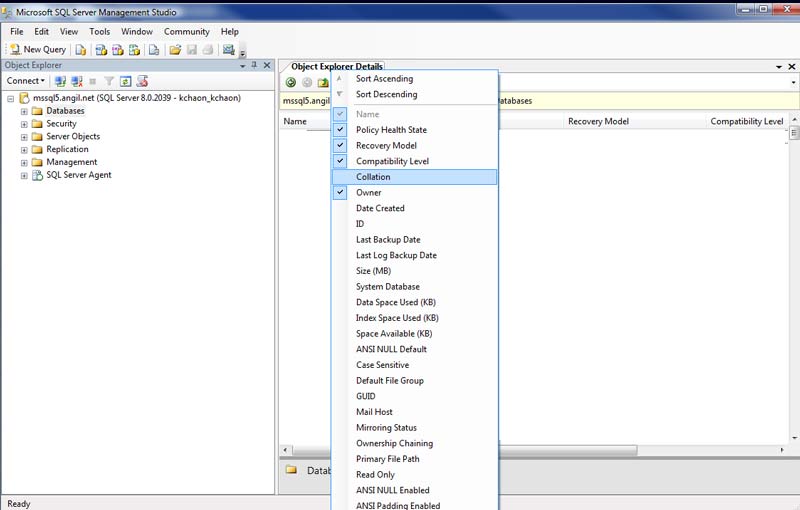Open the Object Explorer window position dropdown

(243, 66)
